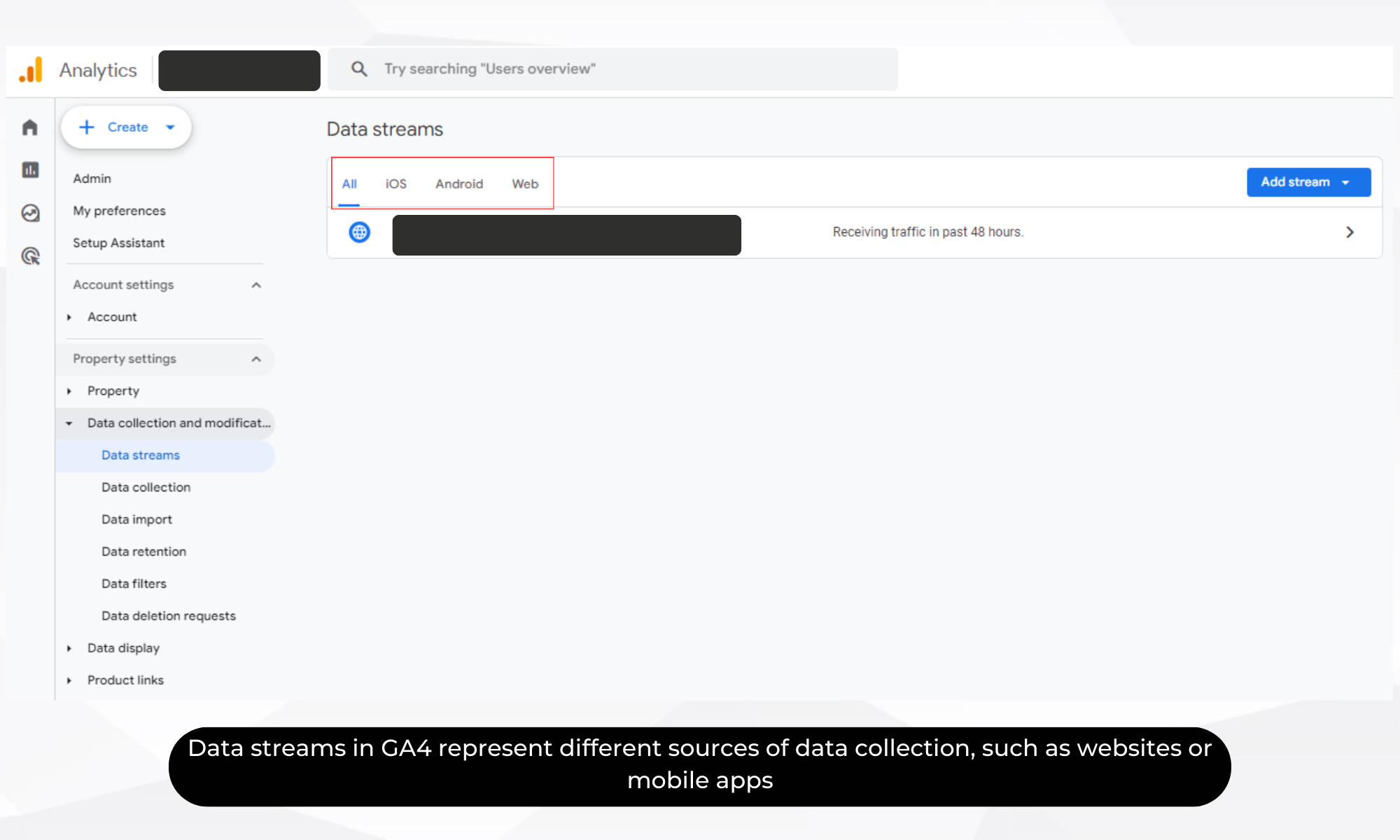
Task: Open the Setup Assistant link
Action: click(118, 243)
